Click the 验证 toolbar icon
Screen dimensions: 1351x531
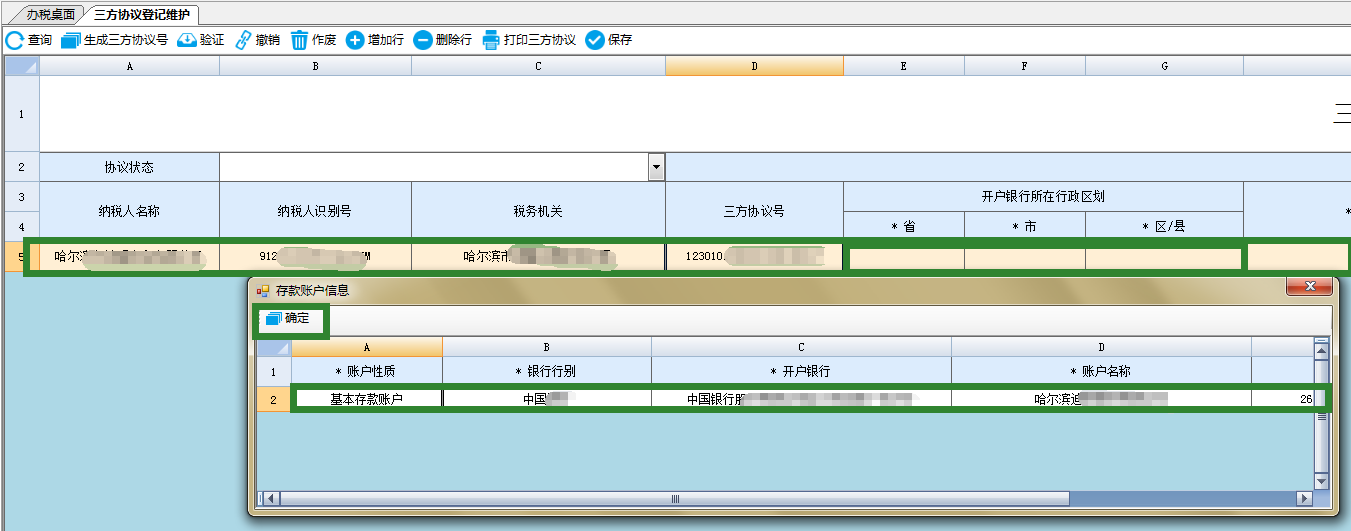[x=187, y=40]
